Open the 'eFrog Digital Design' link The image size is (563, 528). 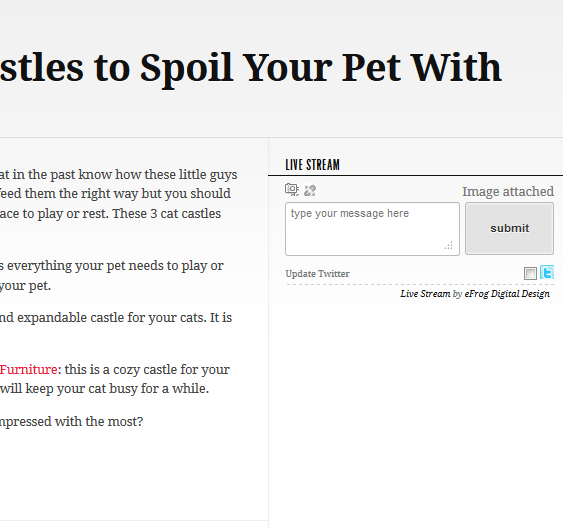[x=507, y=294]
